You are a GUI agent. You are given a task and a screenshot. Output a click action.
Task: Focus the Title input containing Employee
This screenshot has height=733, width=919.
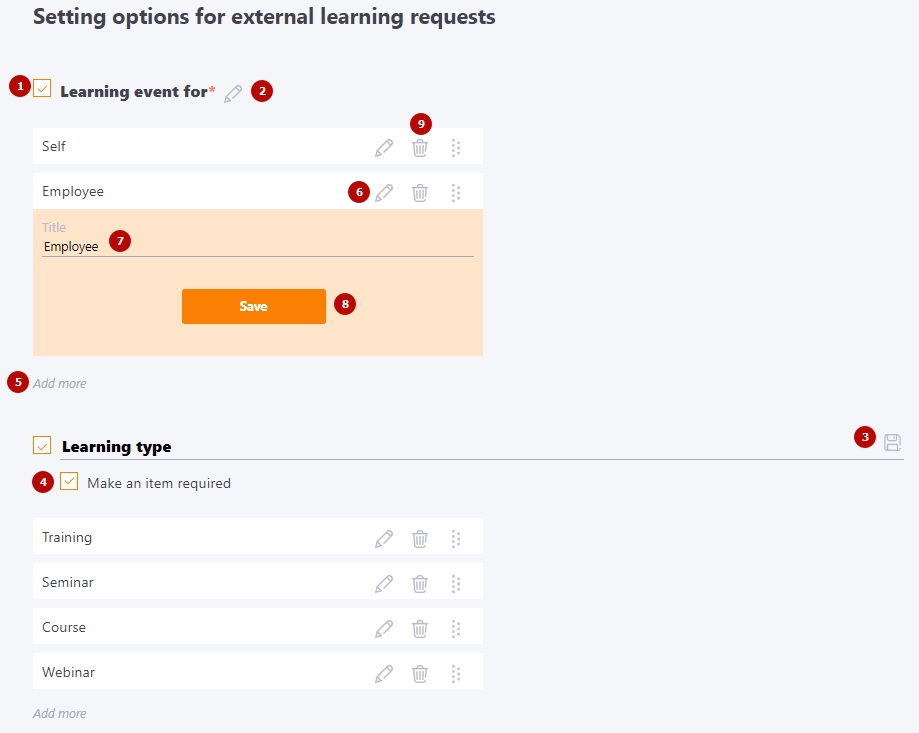tap(258, 247)
